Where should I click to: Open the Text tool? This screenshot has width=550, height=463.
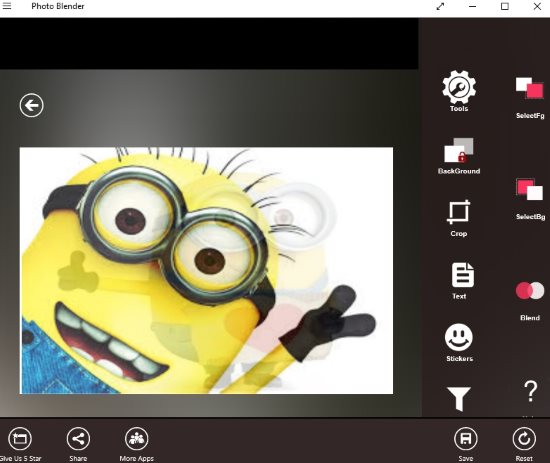coord(463,275)
